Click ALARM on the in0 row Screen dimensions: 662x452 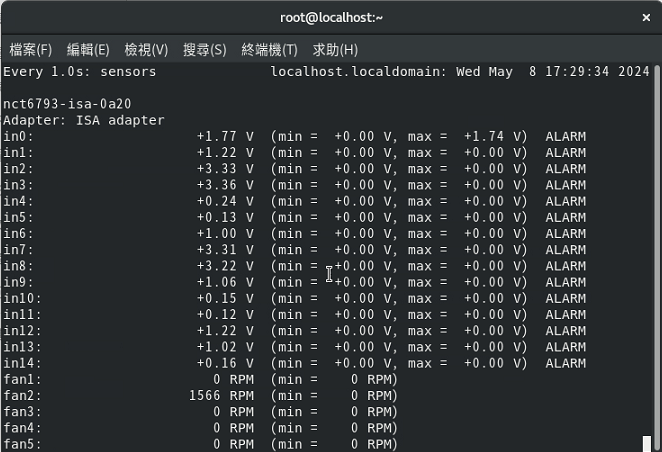[565, 136]
